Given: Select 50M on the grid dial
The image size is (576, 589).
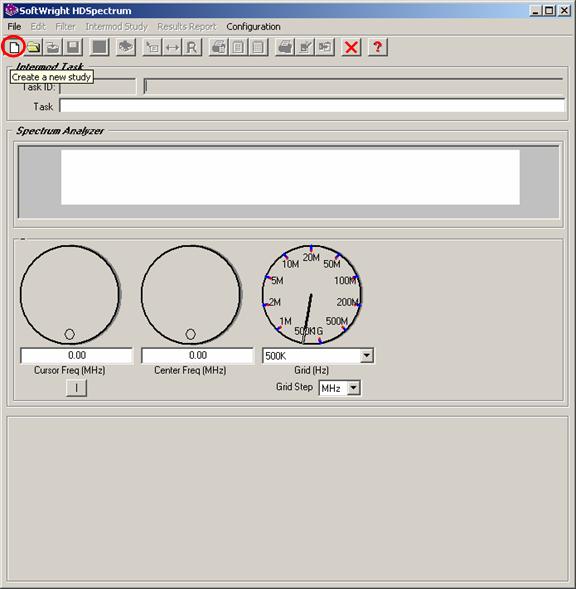Looking at the screenshot, I should 332,264.
